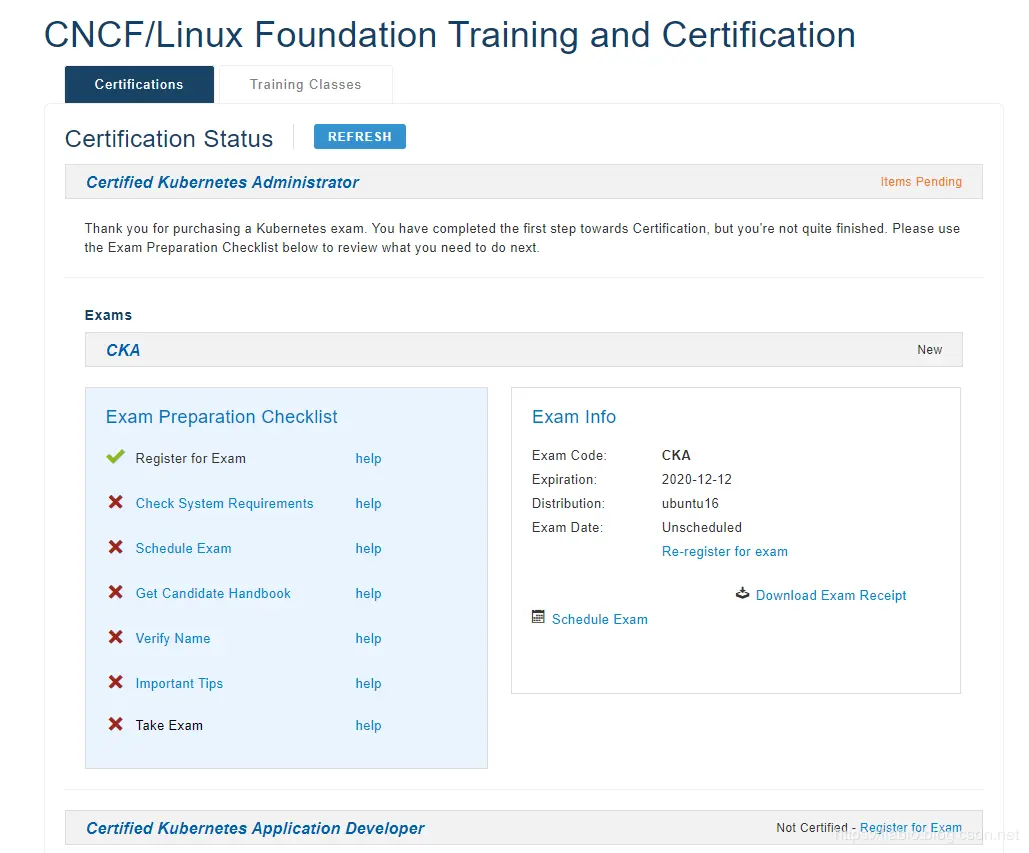
Task: Open help for Check System Requirements
Action: [368, 503]
